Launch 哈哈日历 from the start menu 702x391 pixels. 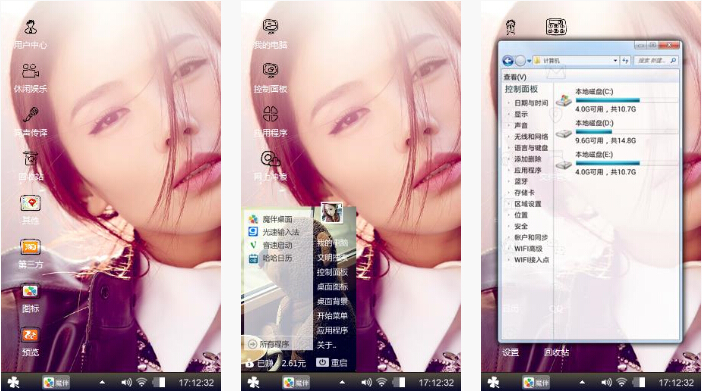pyautogui.click(x=270, y=258)
